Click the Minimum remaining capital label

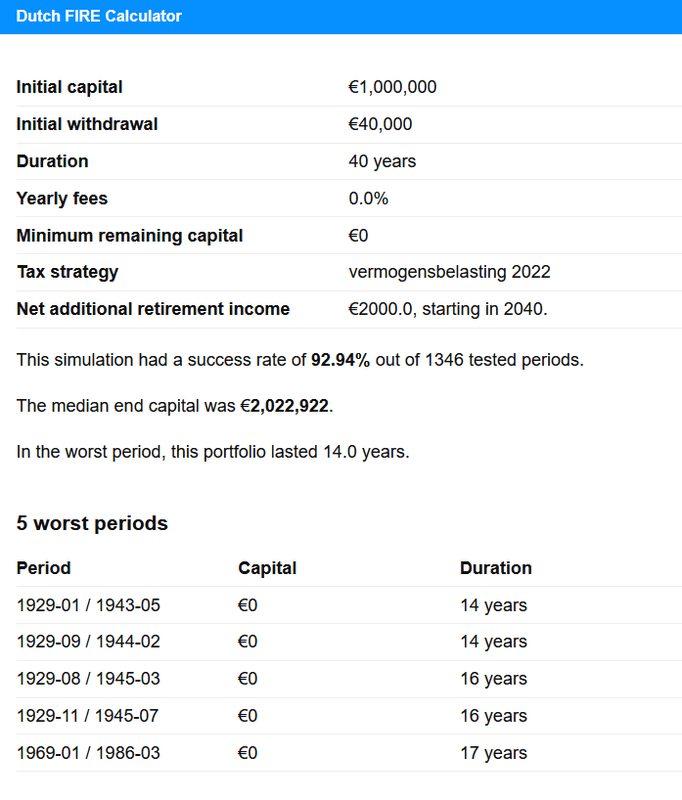(129, 235)
